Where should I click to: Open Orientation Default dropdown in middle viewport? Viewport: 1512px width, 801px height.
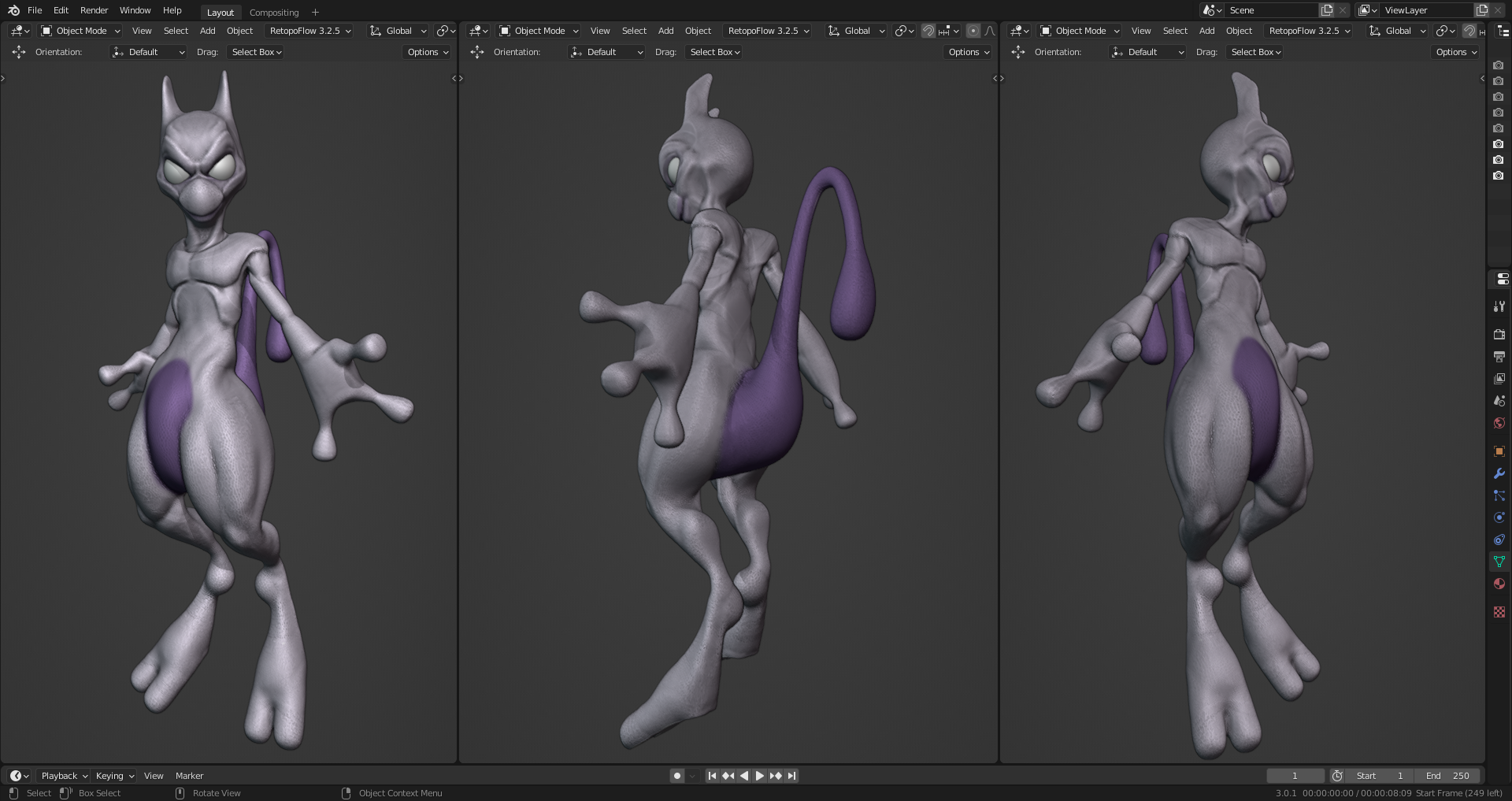click(x=607, y=52)
